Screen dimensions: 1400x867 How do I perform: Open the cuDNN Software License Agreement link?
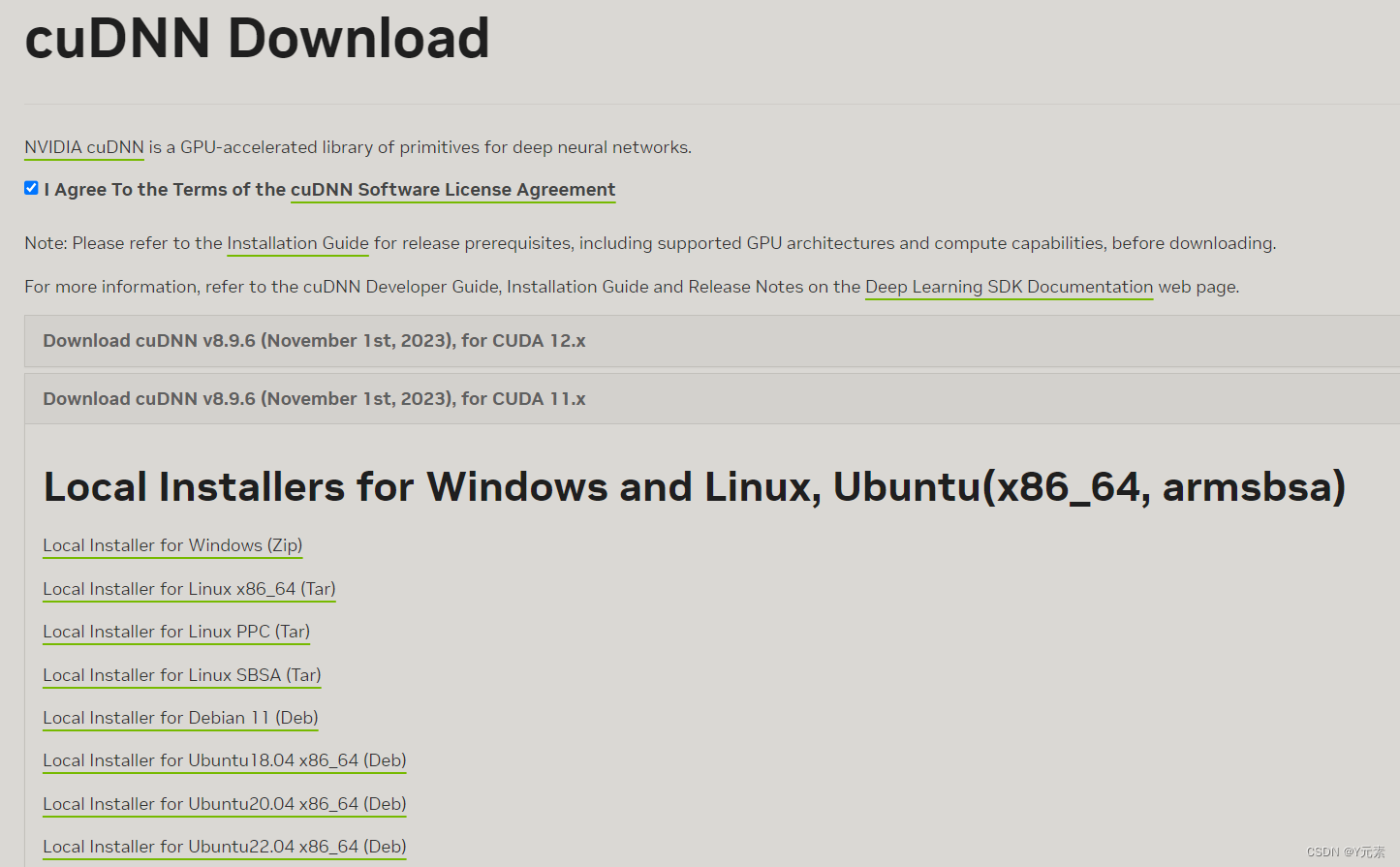point(452,190)
